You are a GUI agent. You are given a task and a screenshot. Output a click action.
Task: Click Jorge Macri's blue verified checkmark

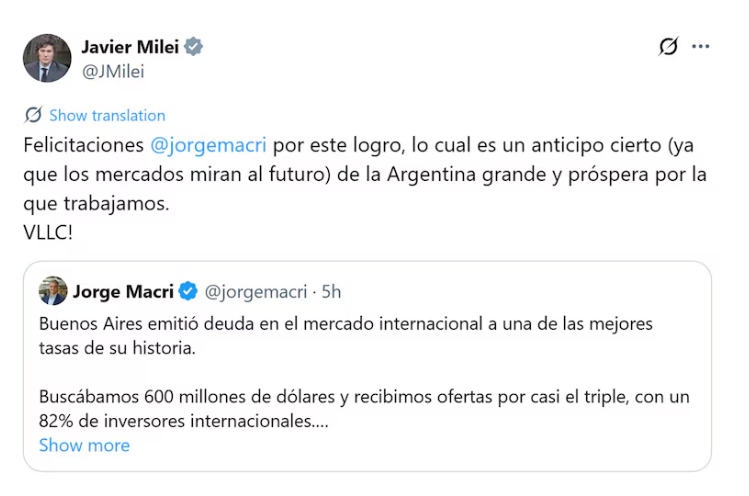tap(188, 291)
